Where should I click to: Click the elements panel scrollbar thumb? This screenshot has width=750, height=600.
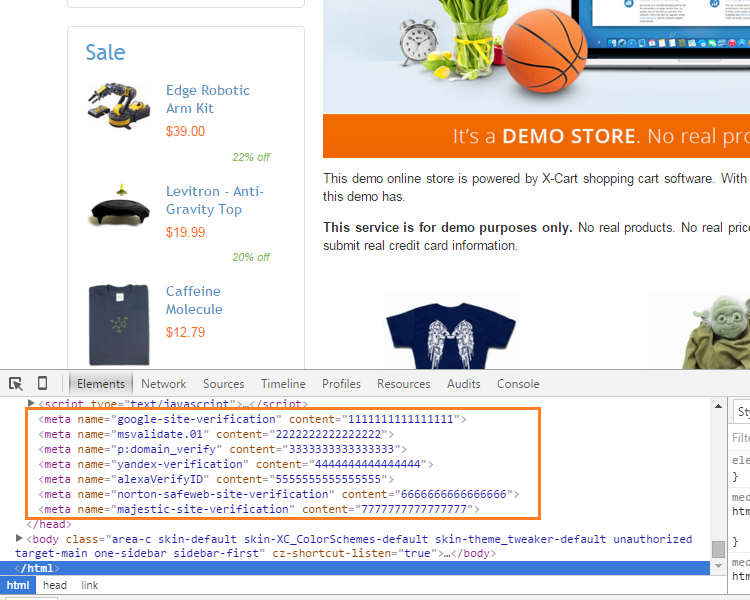(718, 549)
